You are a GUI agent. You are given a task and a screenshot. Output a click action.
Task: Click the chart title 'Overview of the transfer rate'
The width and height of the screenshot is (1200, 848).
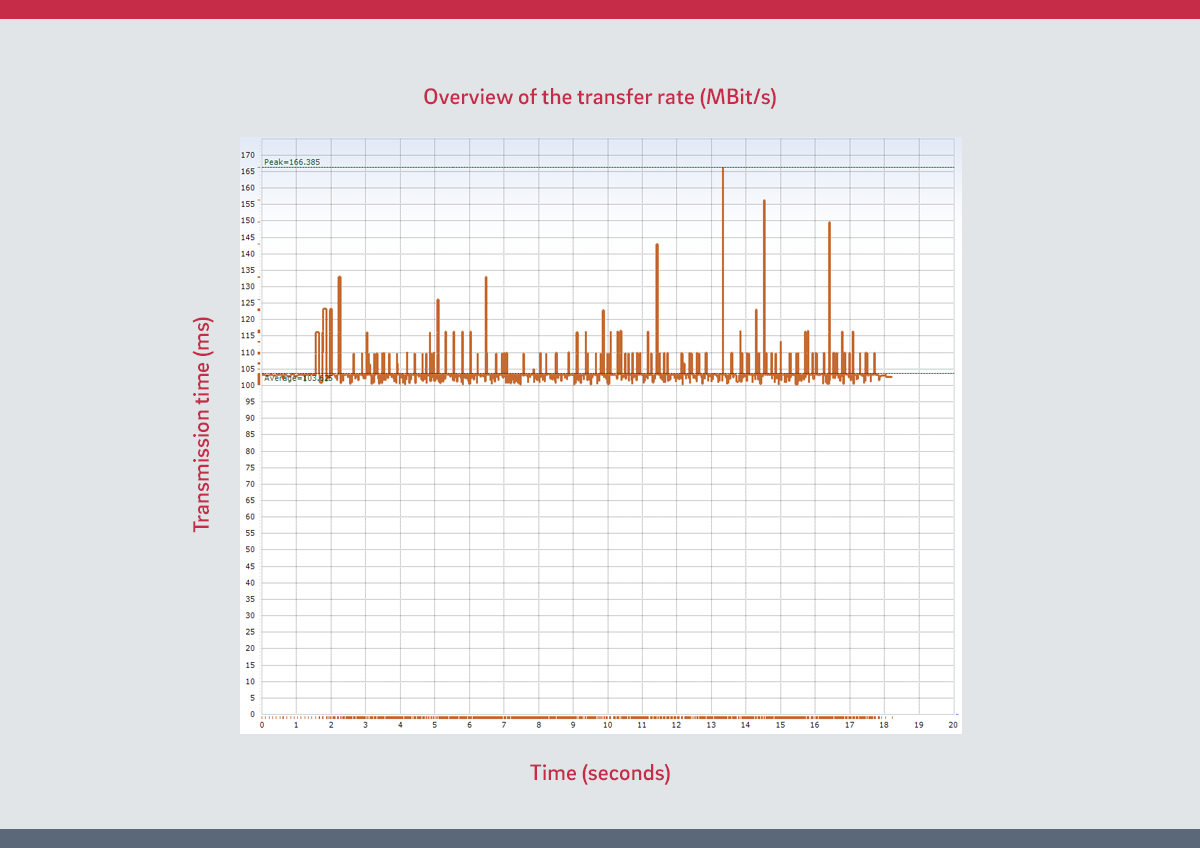tap(600, 97)
